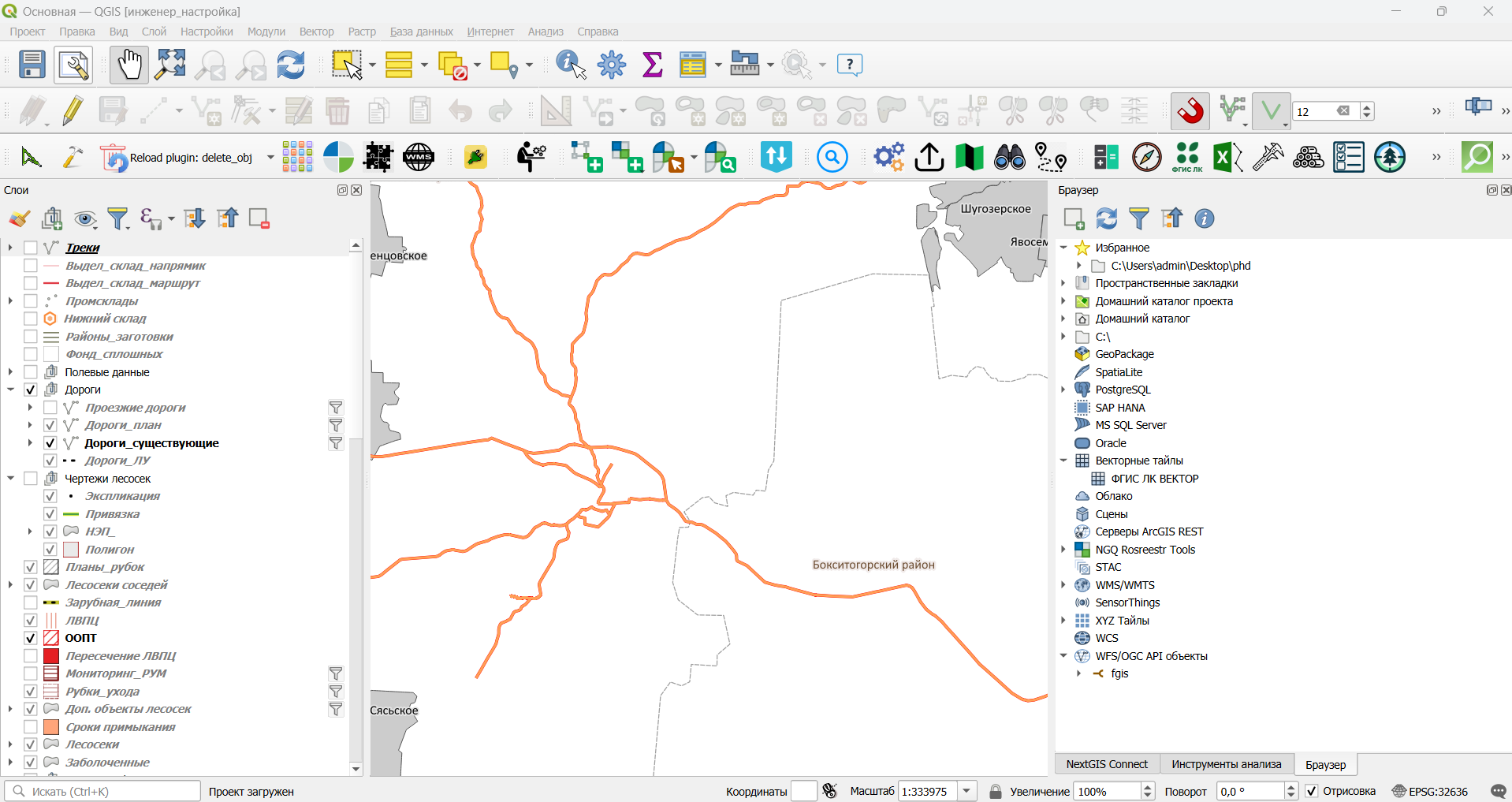Click the red Пересечение ЛВПЦ color swatch
This screenshot has width=1512, height=802.
click(x=51, y=656)
